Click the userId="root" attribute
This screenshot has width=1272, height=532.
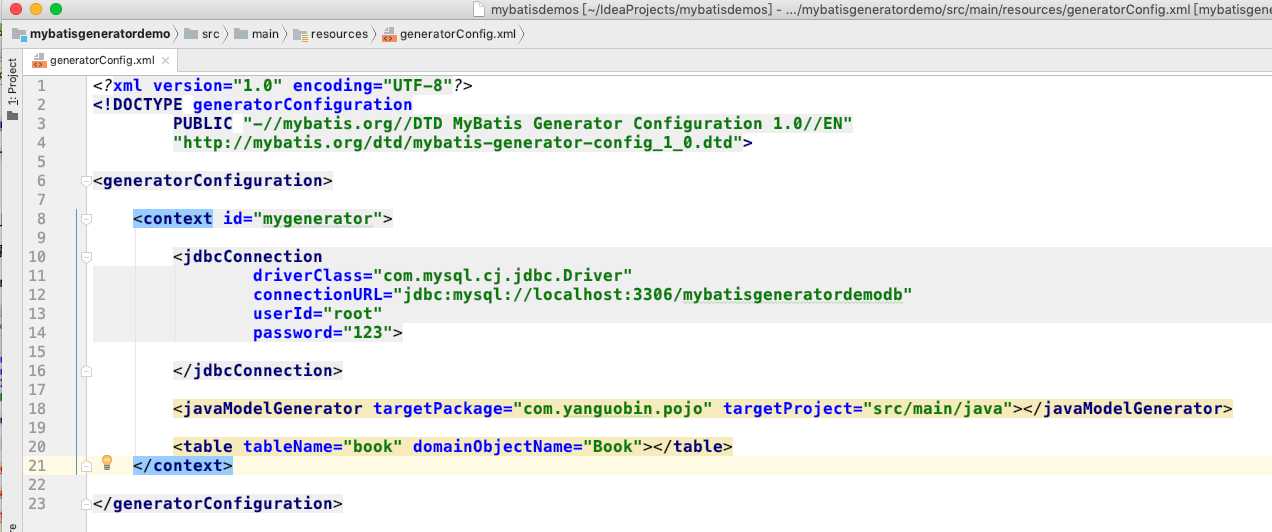317,314
